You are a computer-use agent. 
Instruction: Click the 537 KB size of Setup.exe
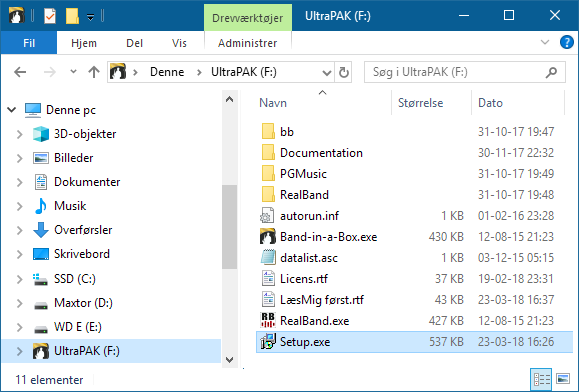(446, 342)
